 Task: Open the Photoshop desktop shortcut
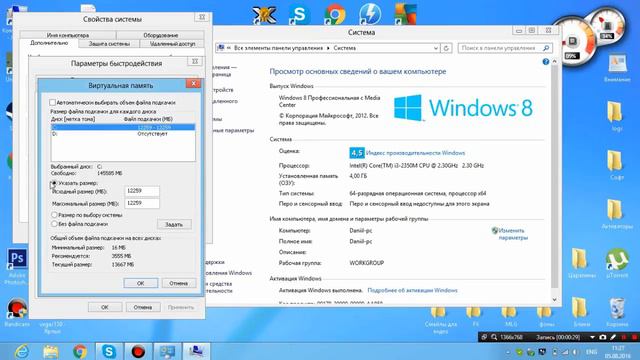pos(17,259)
